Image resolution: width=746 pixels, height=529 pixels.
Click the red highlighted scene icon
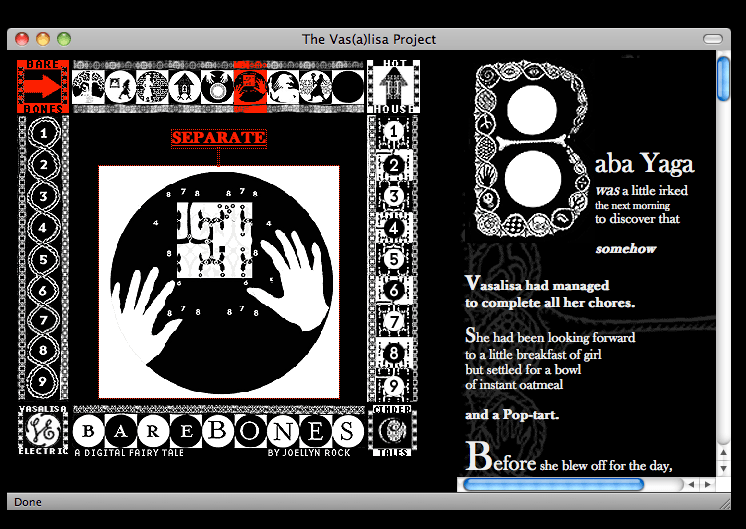[x=249, y=87]
